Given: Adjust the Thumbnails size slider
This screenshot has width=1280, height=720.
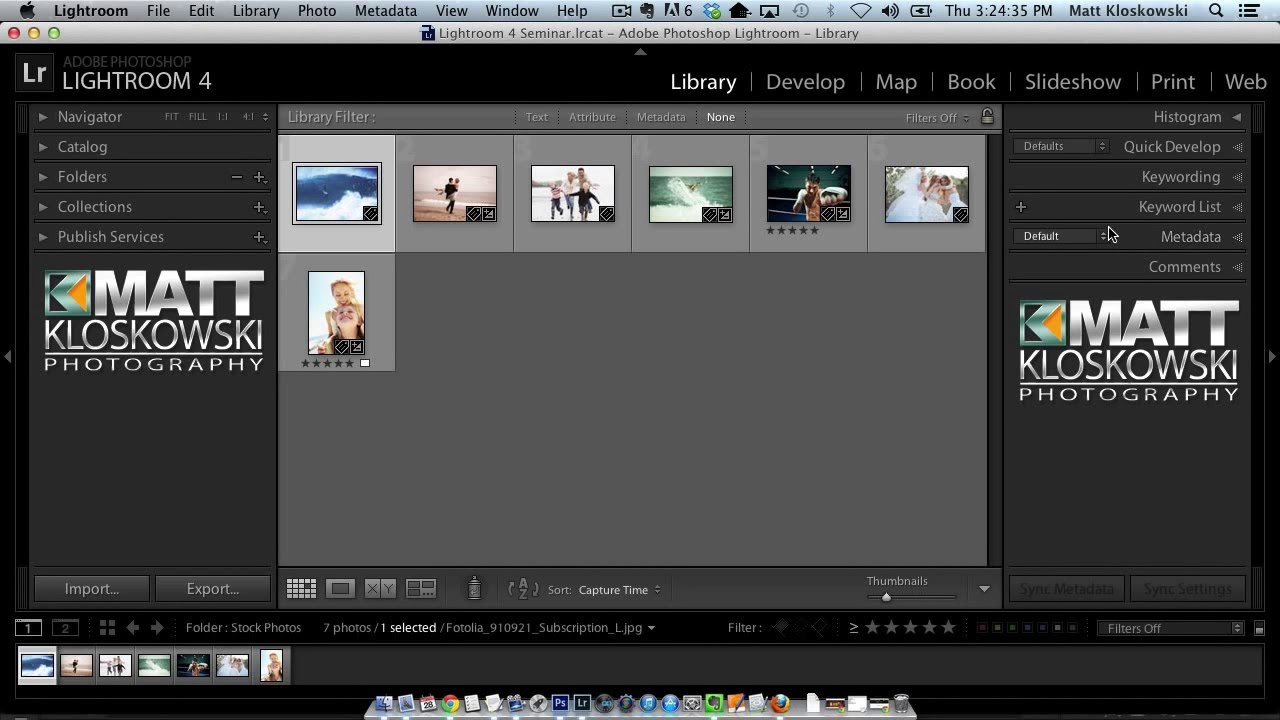Looking at the screenshot, I should 886,597.
